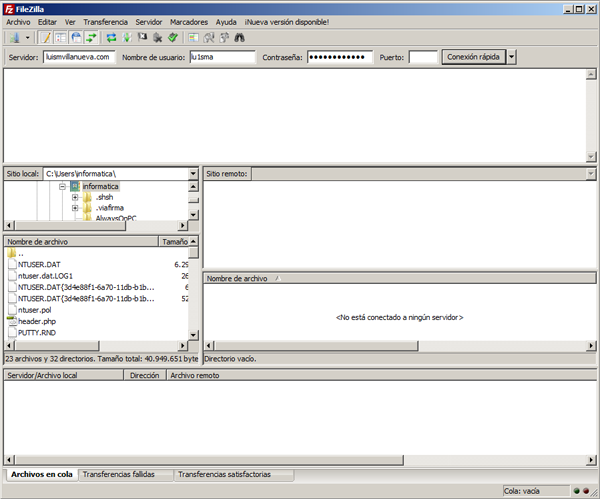Open filename filters dialog icon

[x=193, y=38]
